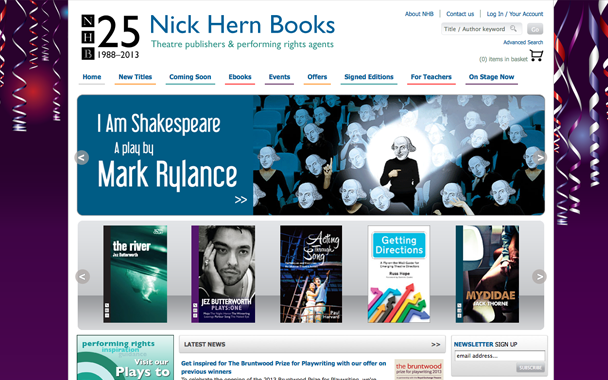608x380 pixels.
Task: Click the Go search button
Action: pyautogui.click(x=535, y=29)
